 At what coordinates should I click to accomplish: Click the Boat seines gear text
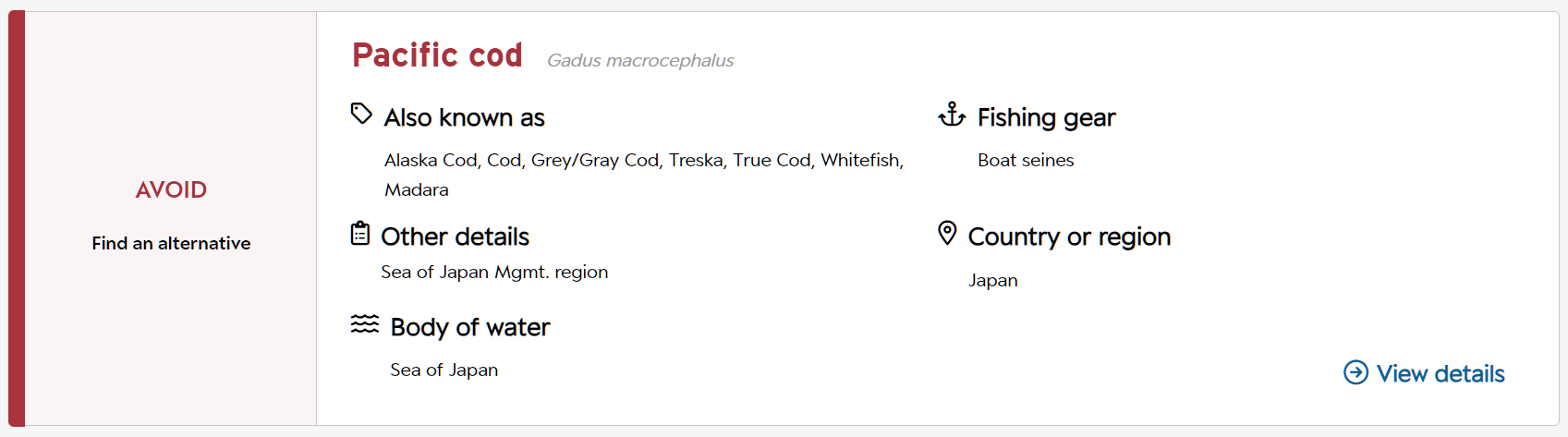(x=1026, y=160)
